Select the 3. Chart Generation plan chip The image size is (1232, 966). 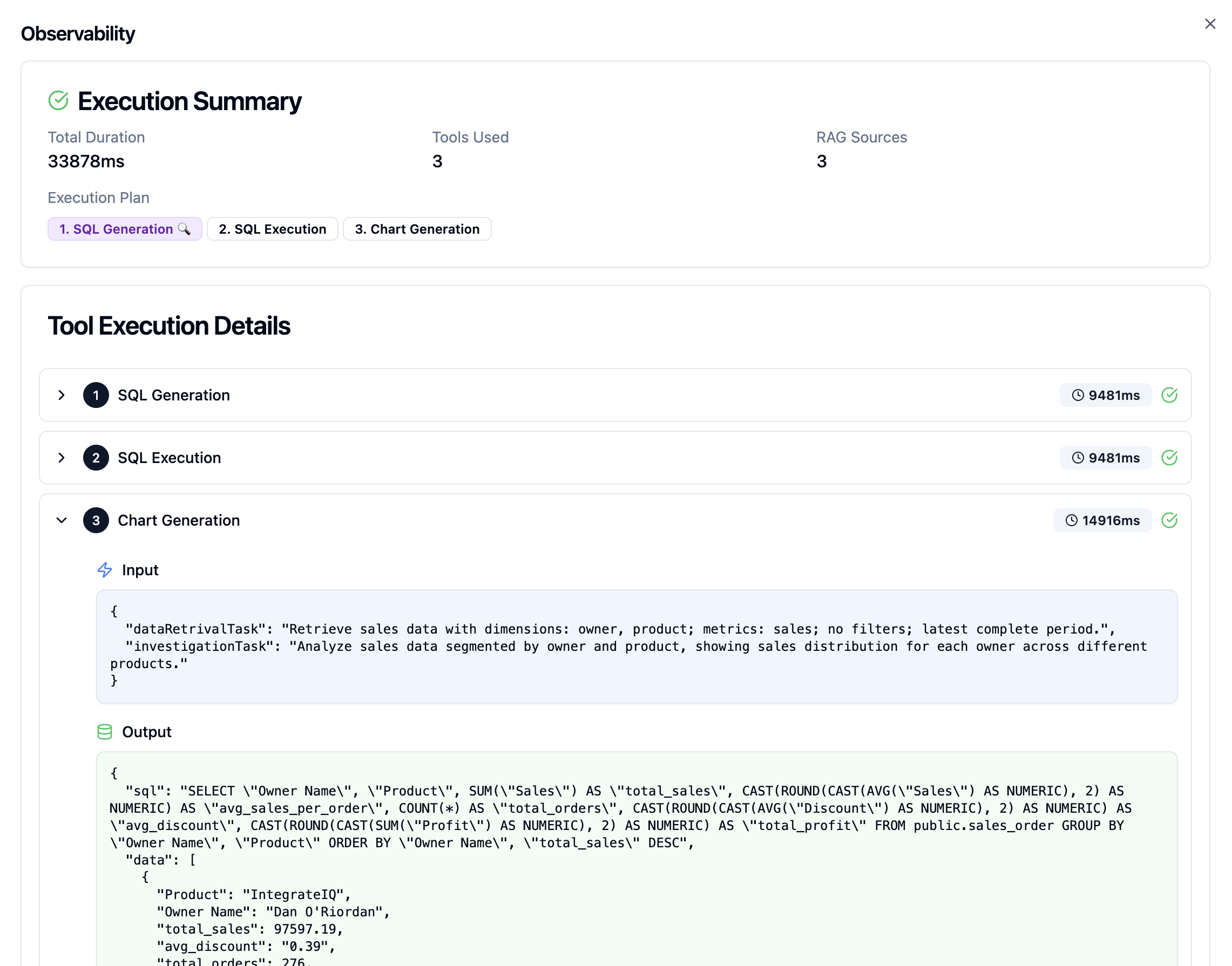(417, 229)
